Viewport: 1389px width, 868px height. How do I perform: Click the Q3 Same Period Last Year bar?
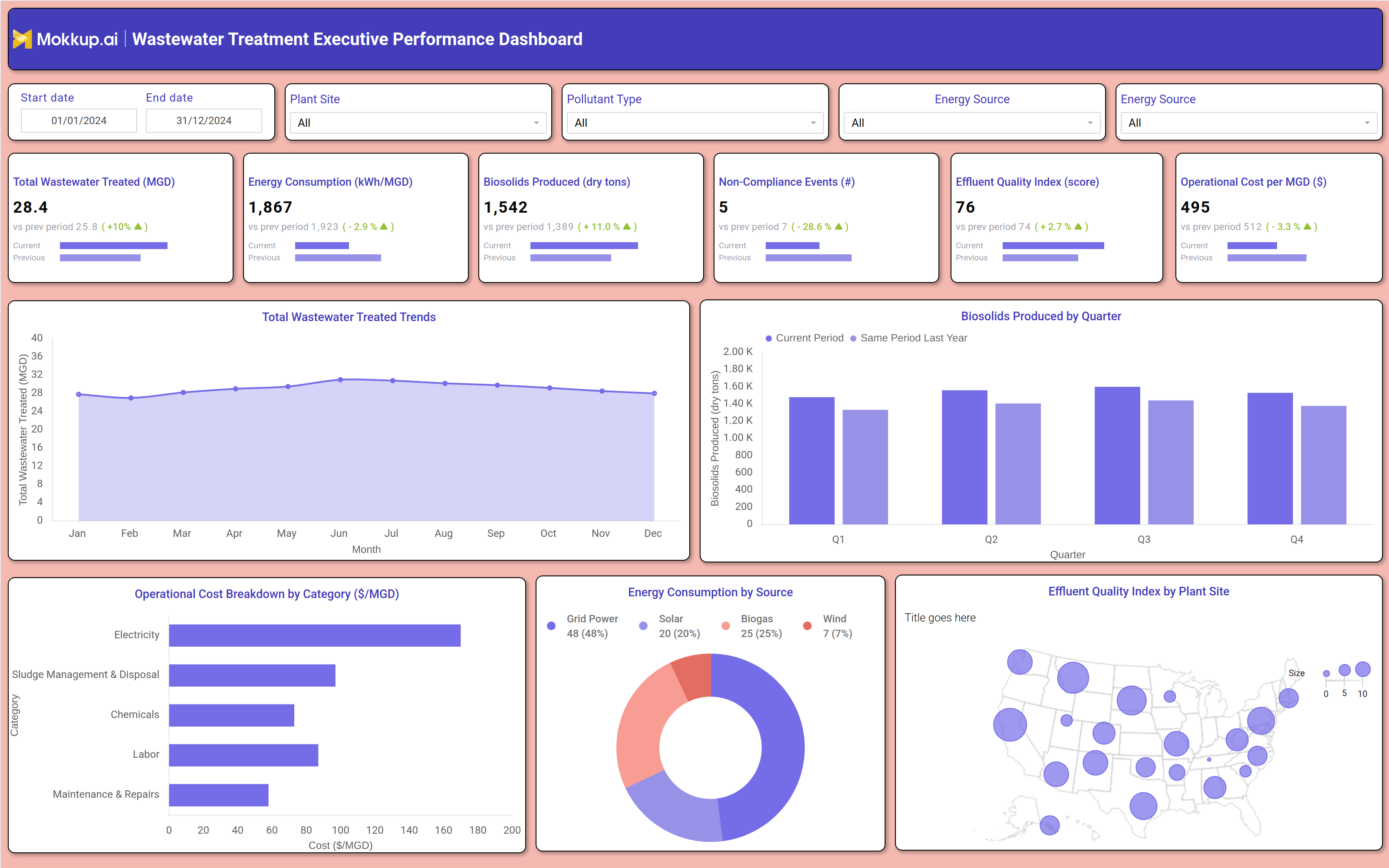coord(1171,462)
